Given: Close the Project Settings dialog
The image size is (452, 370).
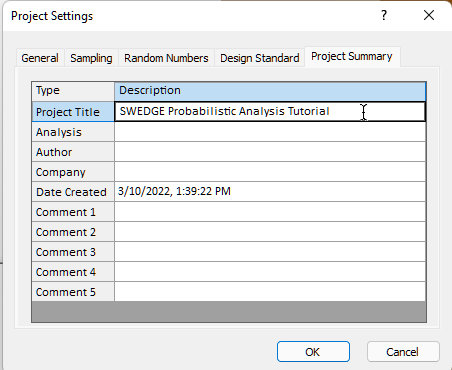Looking at the screenshot, I should click(x=429, y=15).
